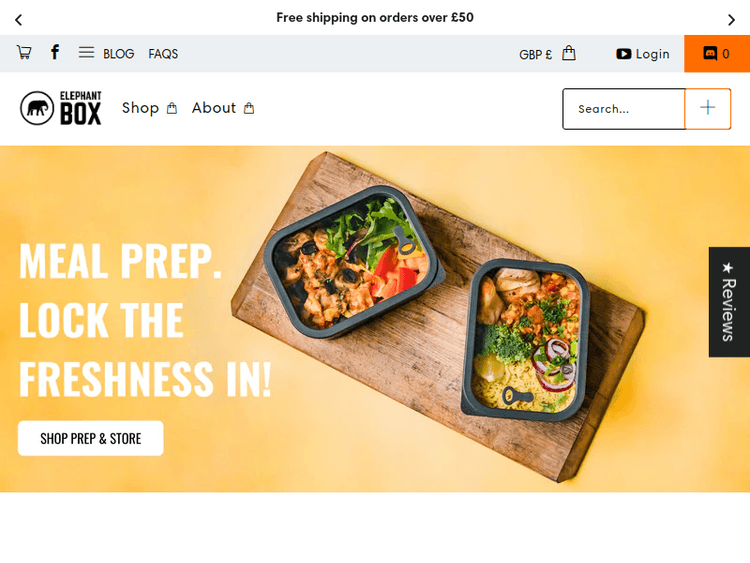The height and width of the screenshot is (563, 750).
Task: Open the About menu
Action: click(214, 108)
